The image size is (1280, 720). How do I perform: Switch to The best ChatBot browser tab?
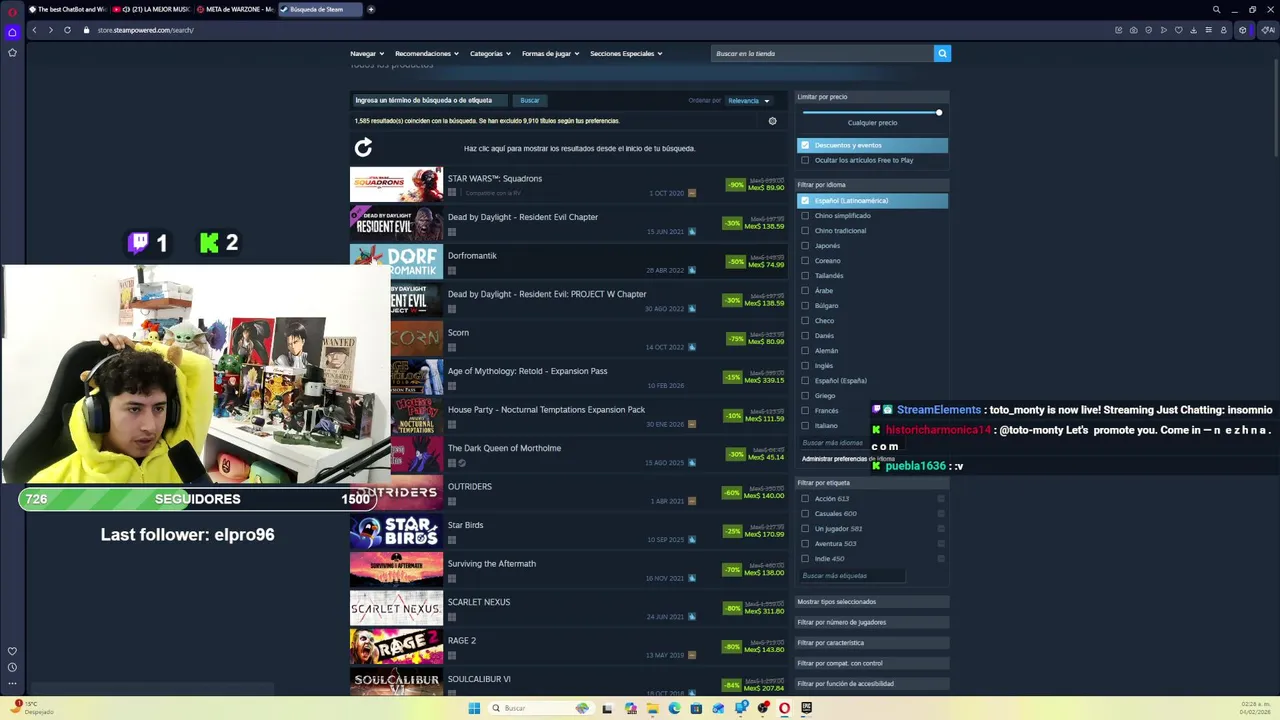67,9
